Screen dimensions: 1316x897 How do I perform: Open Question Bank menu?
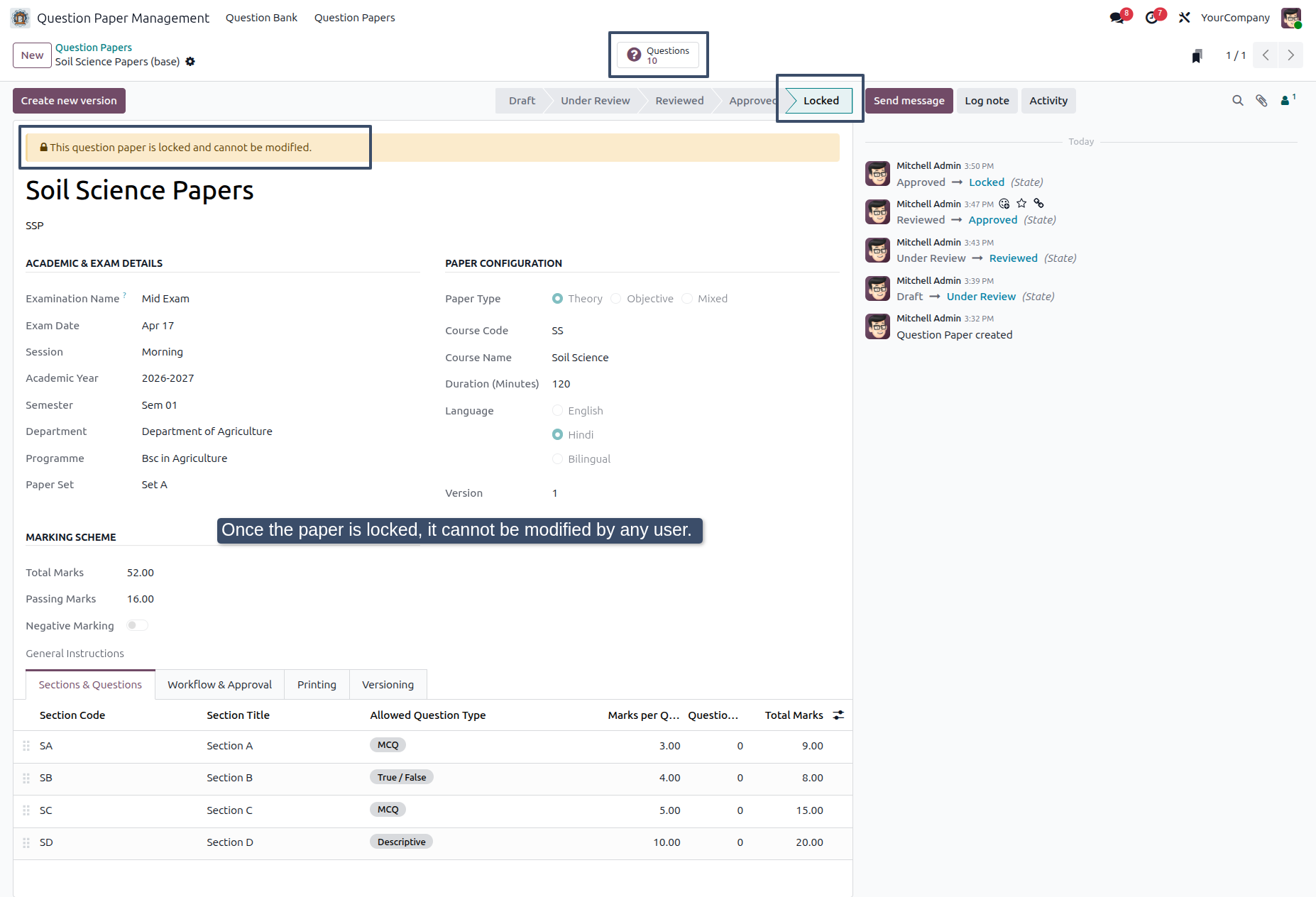point(261,18)
